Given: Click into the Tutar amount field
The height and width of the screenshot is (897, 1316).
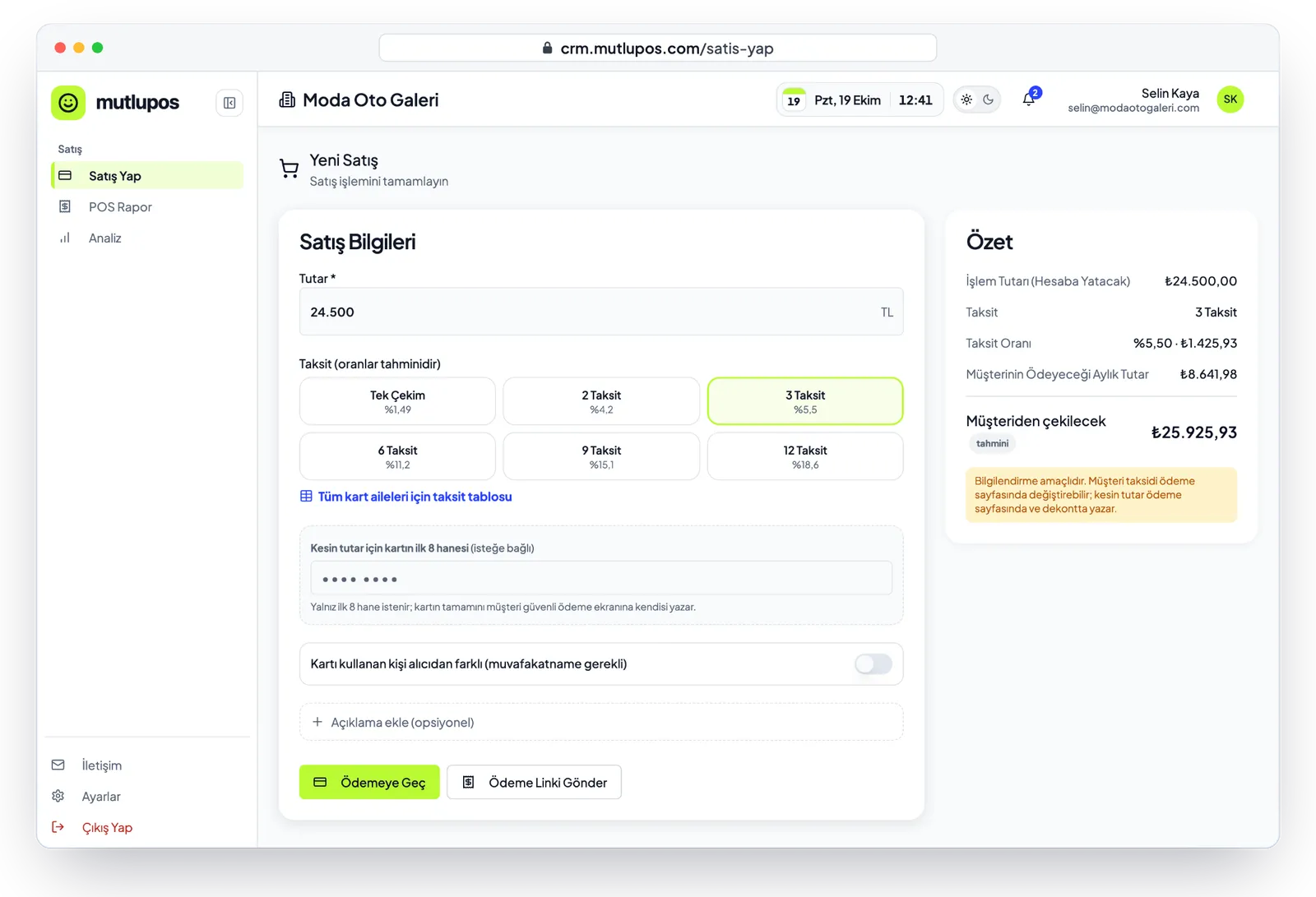Looking at the screenshot, I should tap(601, 312).
